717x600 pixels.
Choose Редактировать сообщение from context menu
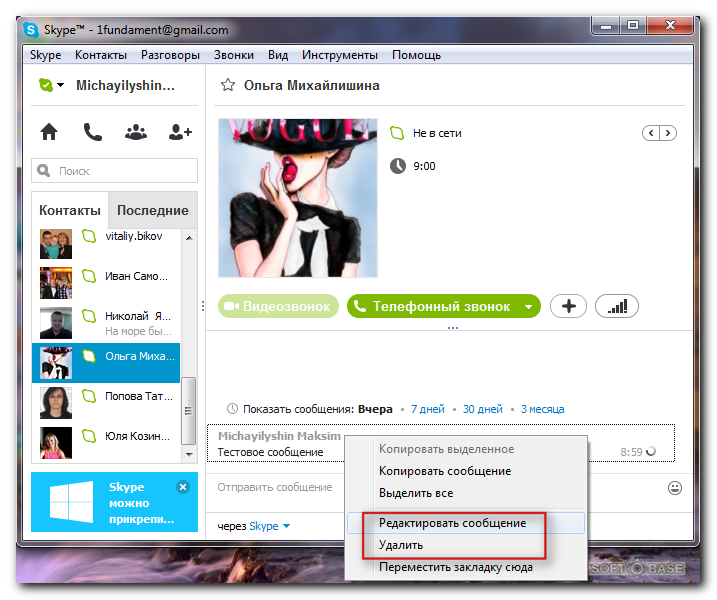(452, 523)
